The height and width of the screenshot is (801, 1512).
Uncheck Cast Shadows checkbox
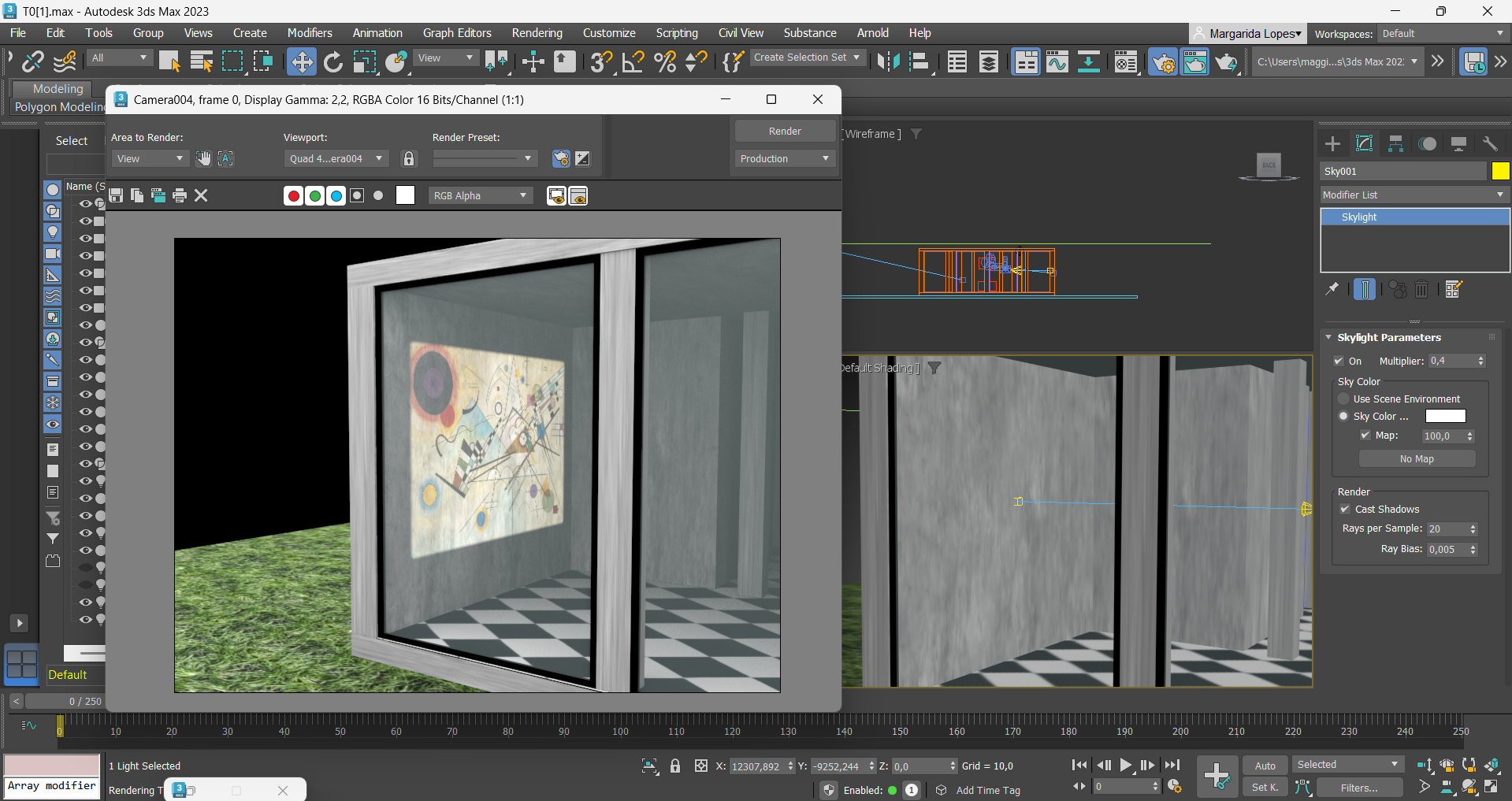point(1345,510)
